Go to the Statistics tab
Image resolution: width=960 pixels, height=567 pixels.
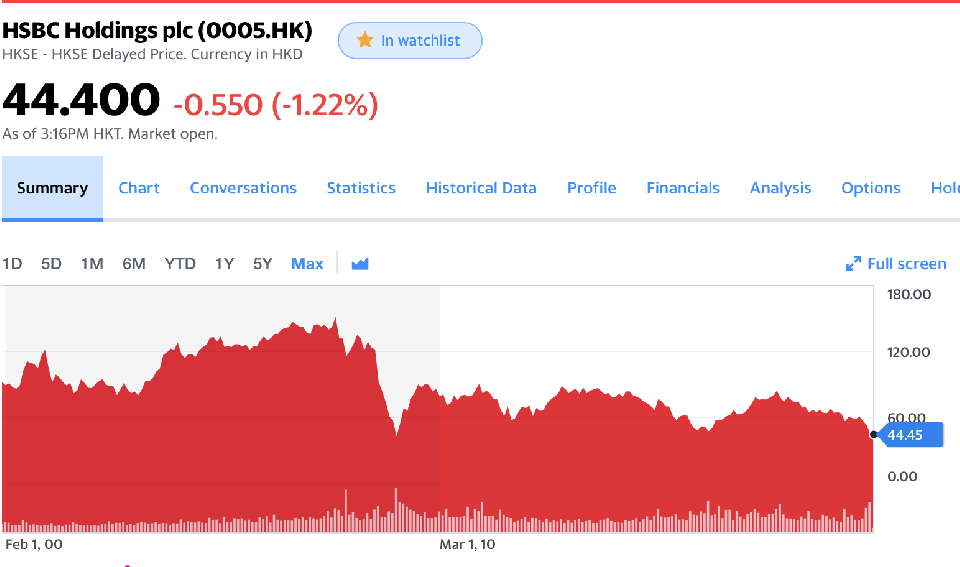click(x=361, y=188)
